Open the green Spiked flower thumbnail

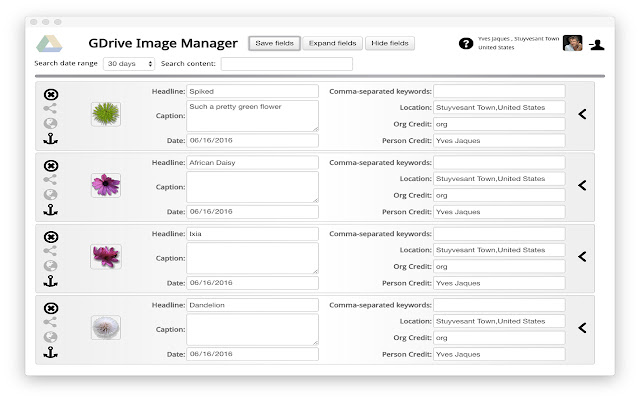(x=106, y=114)
